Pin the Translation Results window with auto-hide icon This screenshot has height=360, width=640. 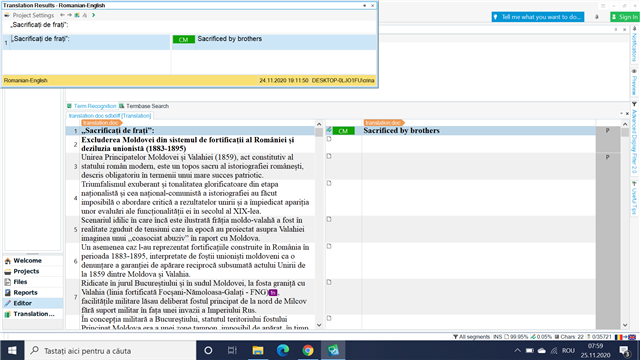pyautogui.click(x=364, y=5)
